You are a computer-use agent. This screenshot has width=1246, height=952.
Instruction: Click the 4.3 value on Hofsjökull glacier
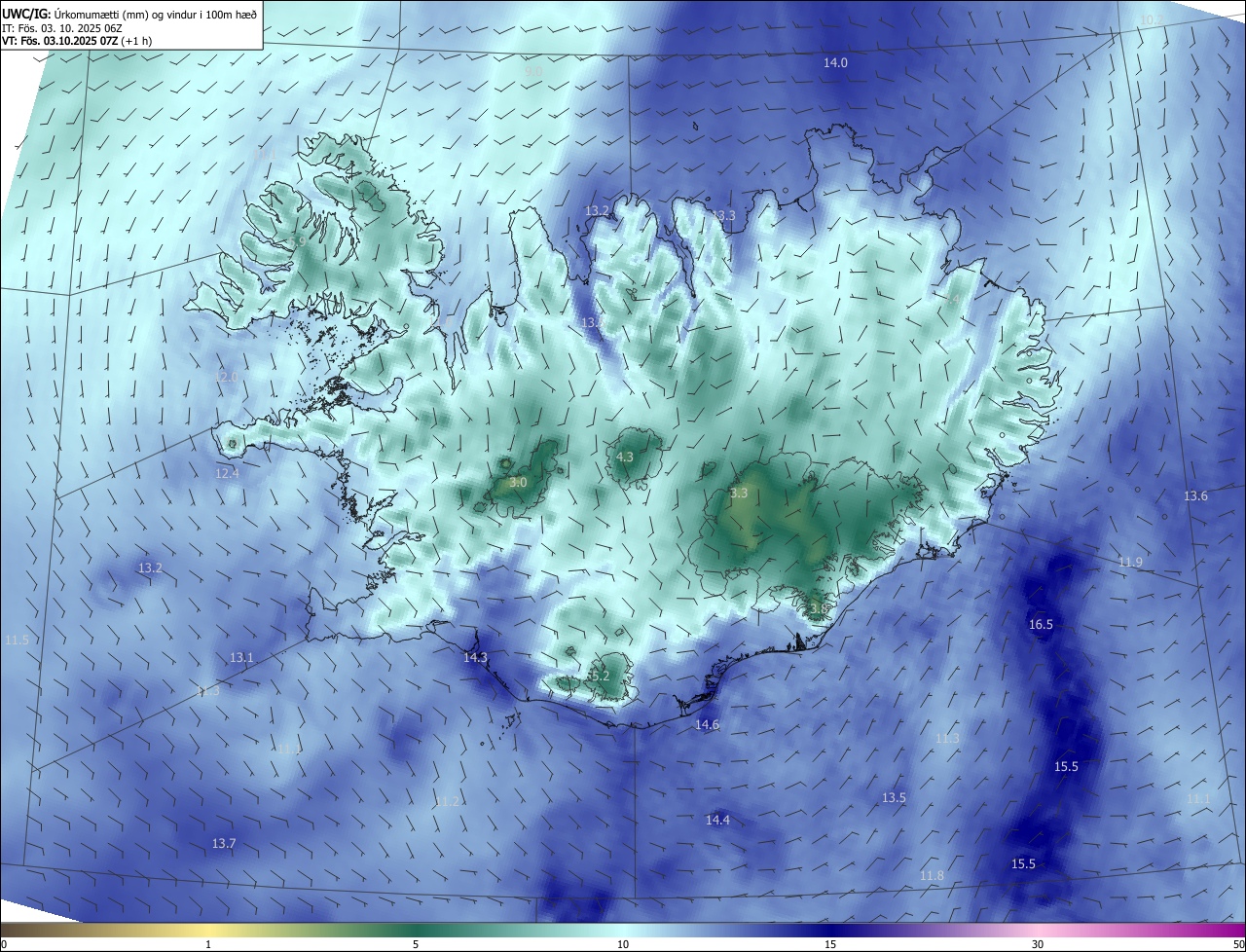click(x=625, y=457)
